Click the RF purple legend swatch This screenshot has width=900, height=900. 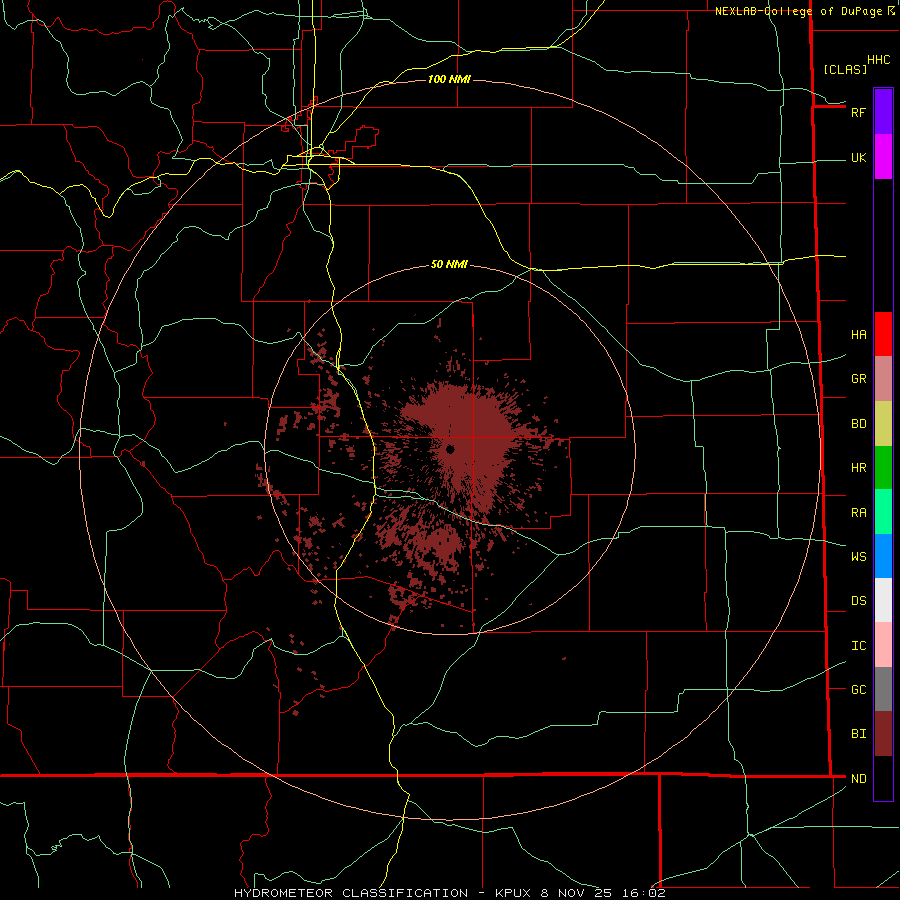click(883, 112)
